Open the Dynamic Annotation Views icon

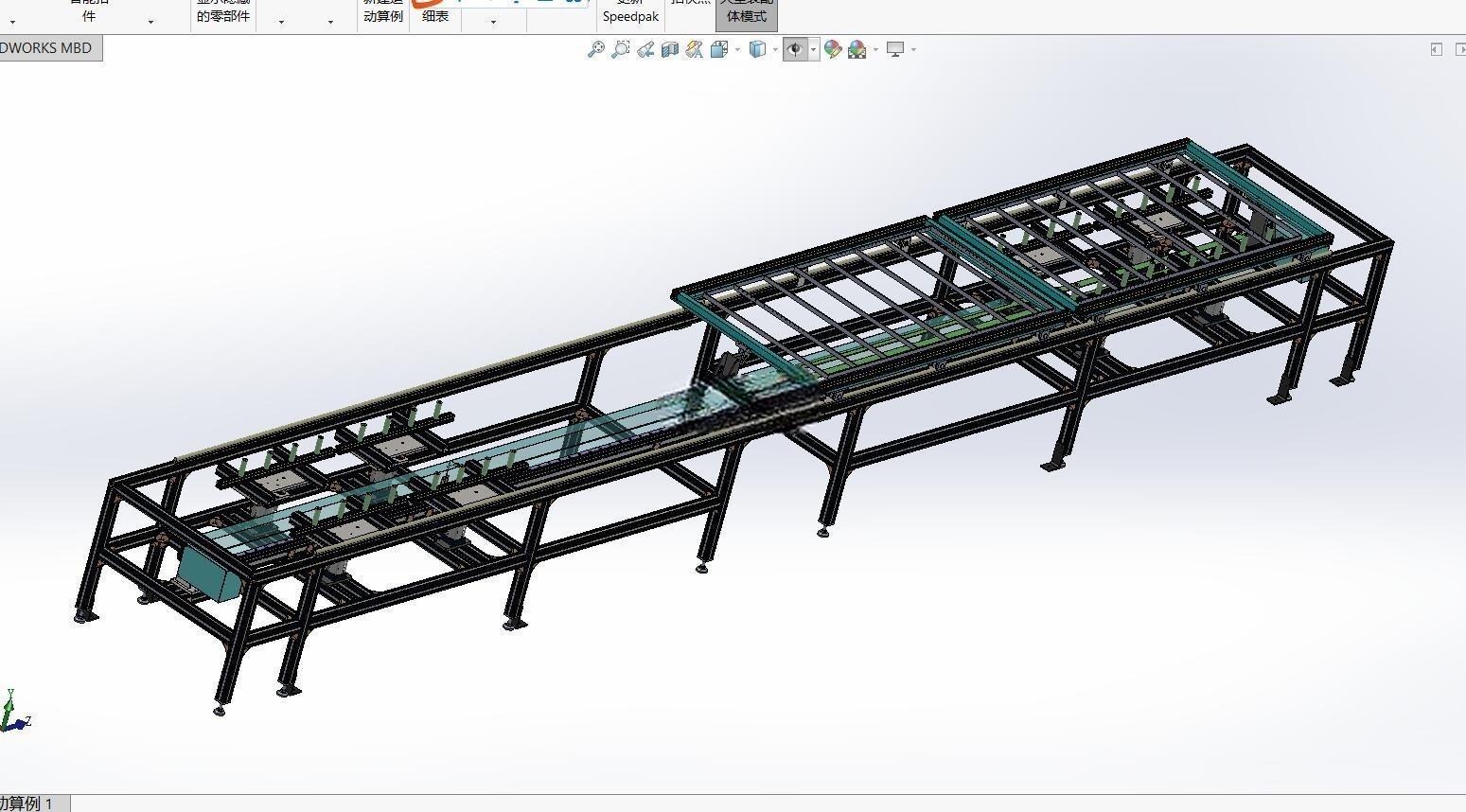click(695, 49)
